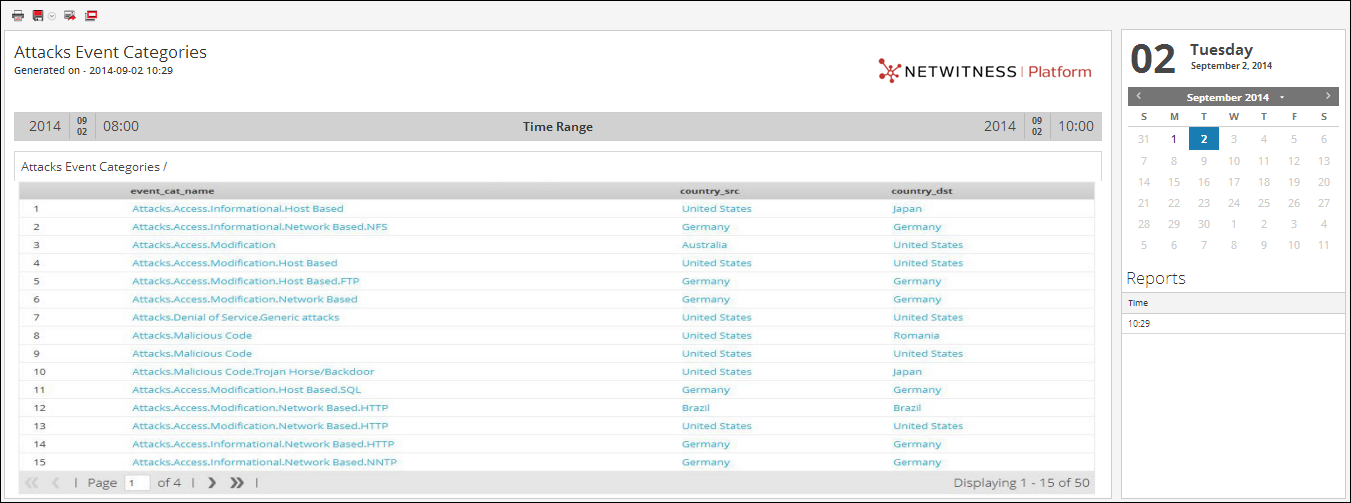The width and height of the screenshot is (1351, 503).
Task: Click the Time column header in Reports
Action: [x=1233, y=303]
